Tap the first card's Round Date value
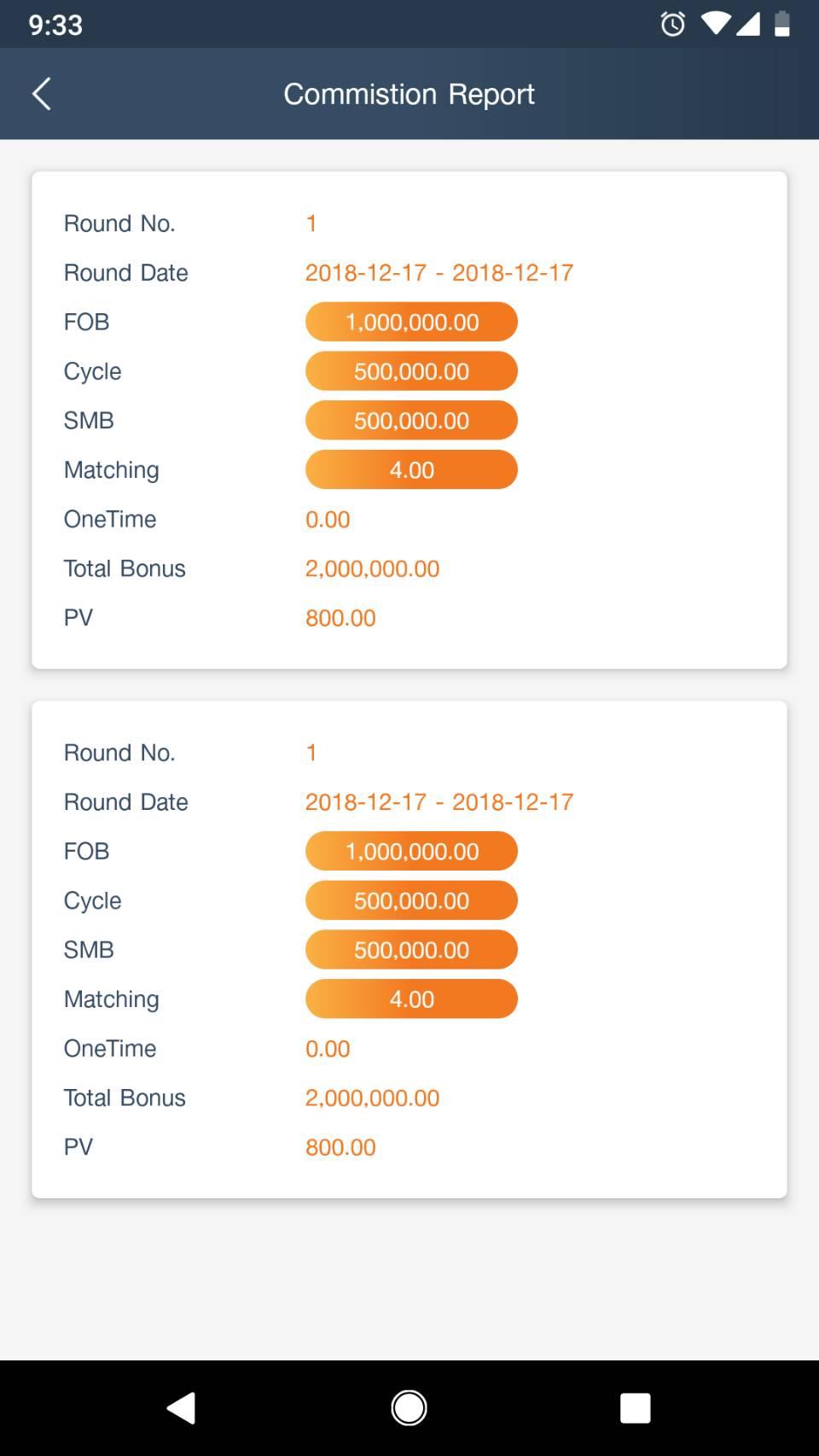Image resolution: width=819 pixels, height=1456 pixels. 439,273
